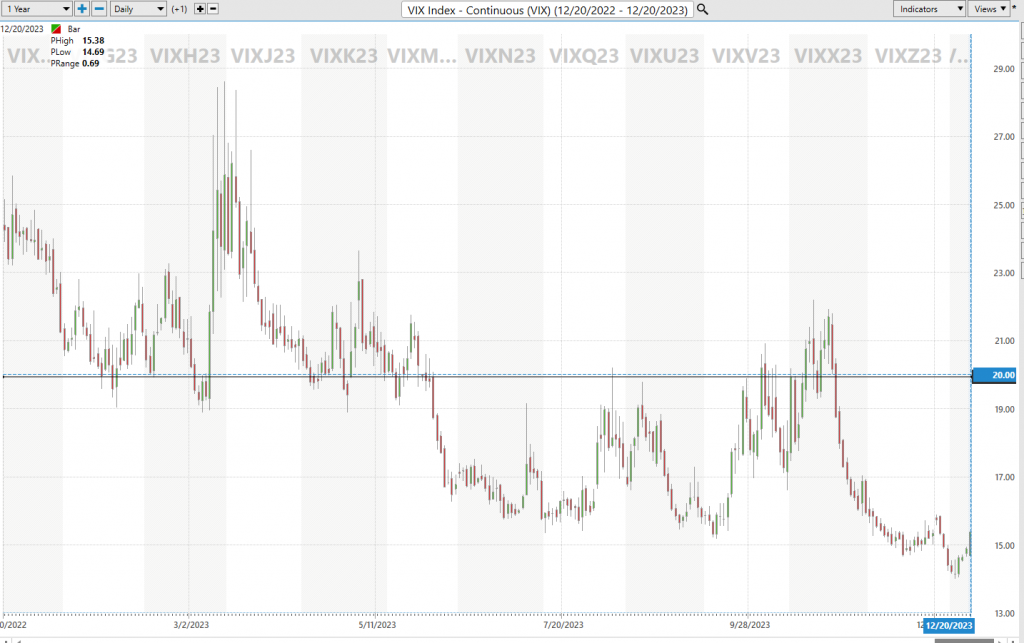Click the VIXH23 contract label
The width and height of the screenshot is (1024, 643).
(184, 56)
